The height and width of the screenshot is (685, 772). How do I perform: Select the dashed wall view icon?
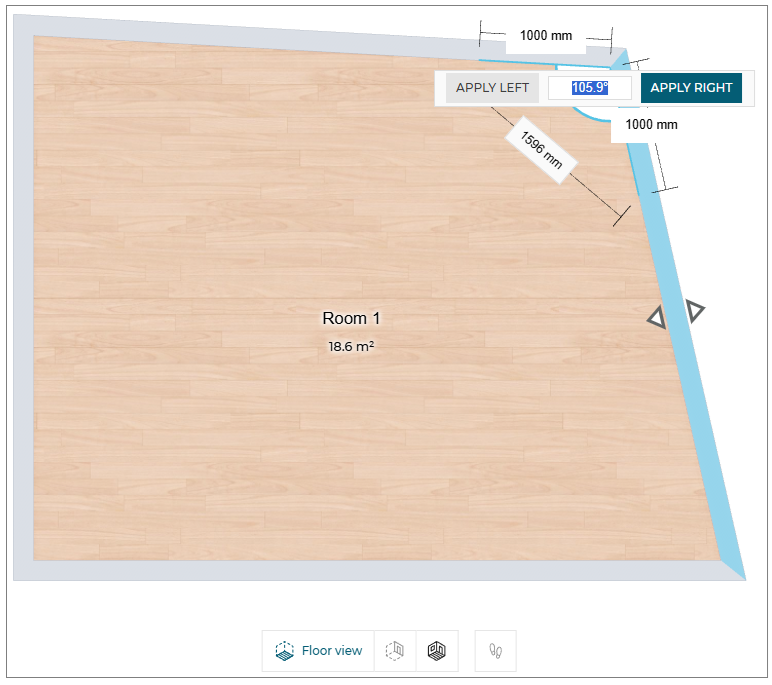point(395,651)
